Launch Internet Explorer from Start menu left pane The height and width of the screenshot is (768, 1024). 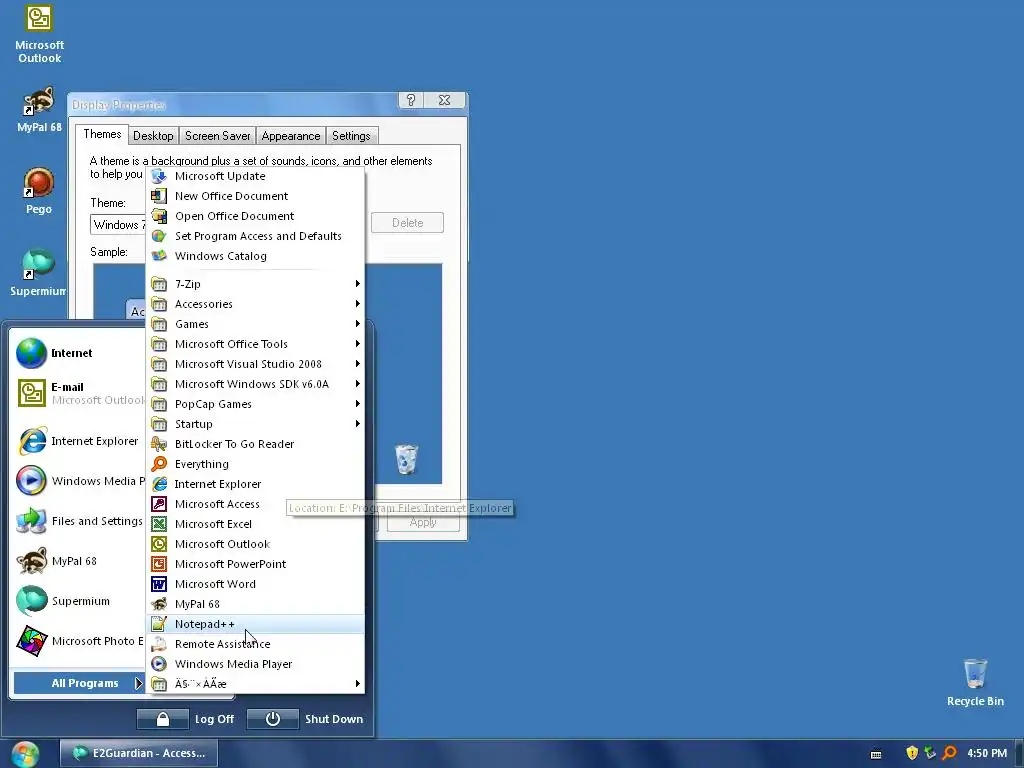tap(78, 441)
